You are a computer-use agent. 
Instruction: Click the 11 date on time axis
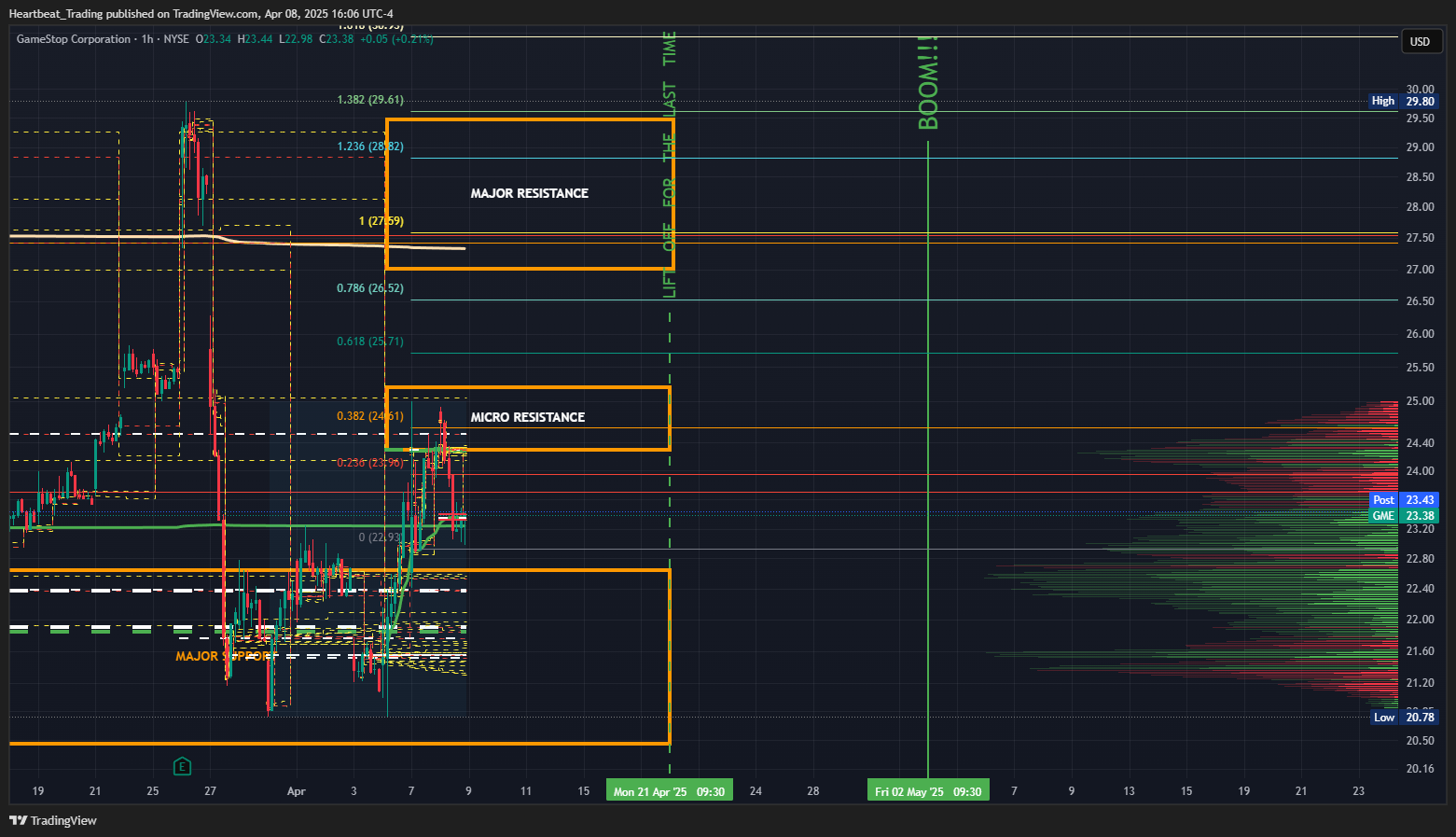(526, 791)
